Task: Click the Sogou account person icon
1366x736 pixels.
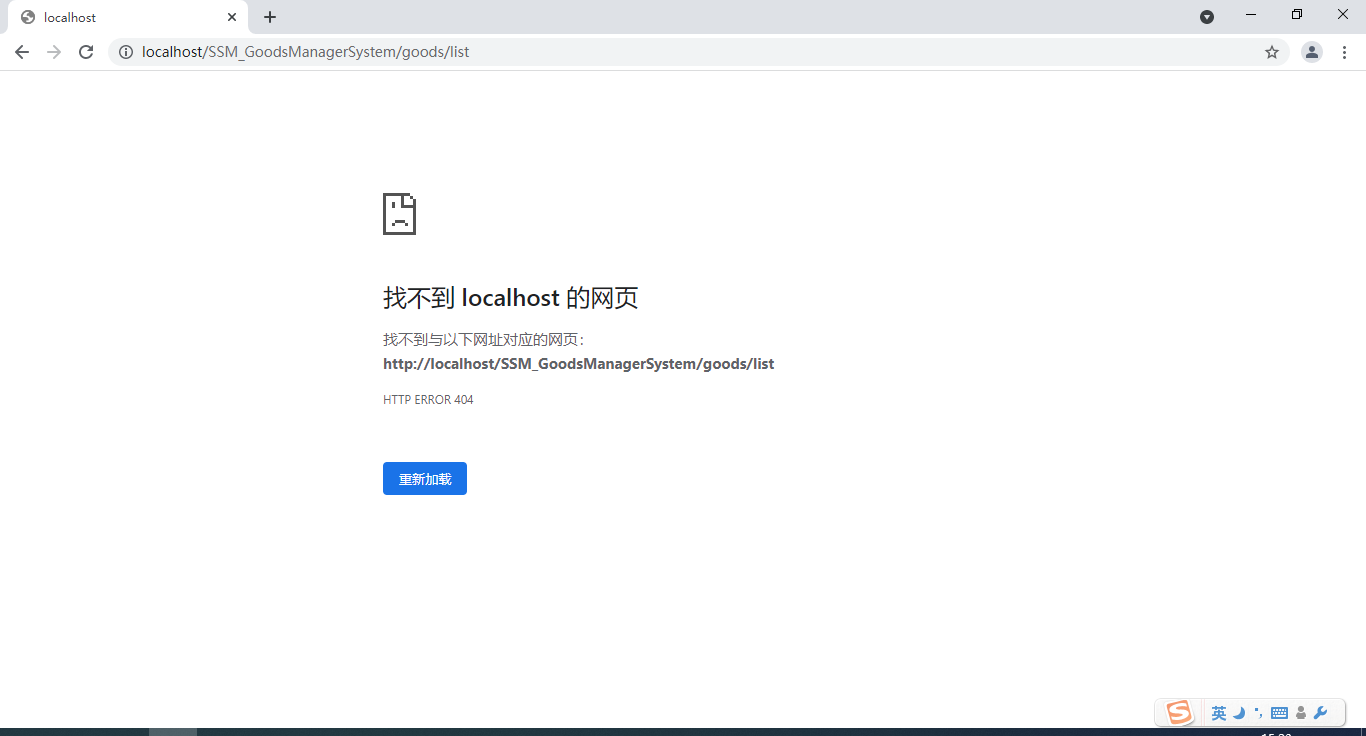Action: (x=1300, y=712)
